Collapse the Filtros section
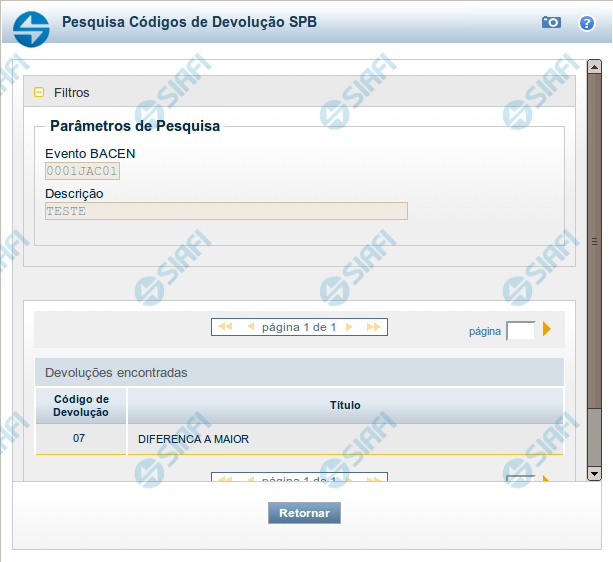 (x=39, y=92)
